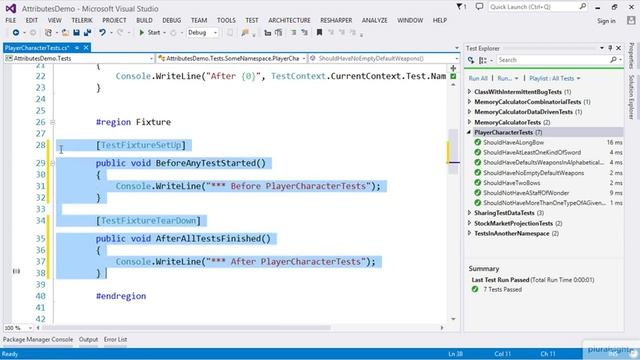Switch to the Output tab
Image resolution: width=640 pixels, height=360 pixels.
click(x=88, y=340)
